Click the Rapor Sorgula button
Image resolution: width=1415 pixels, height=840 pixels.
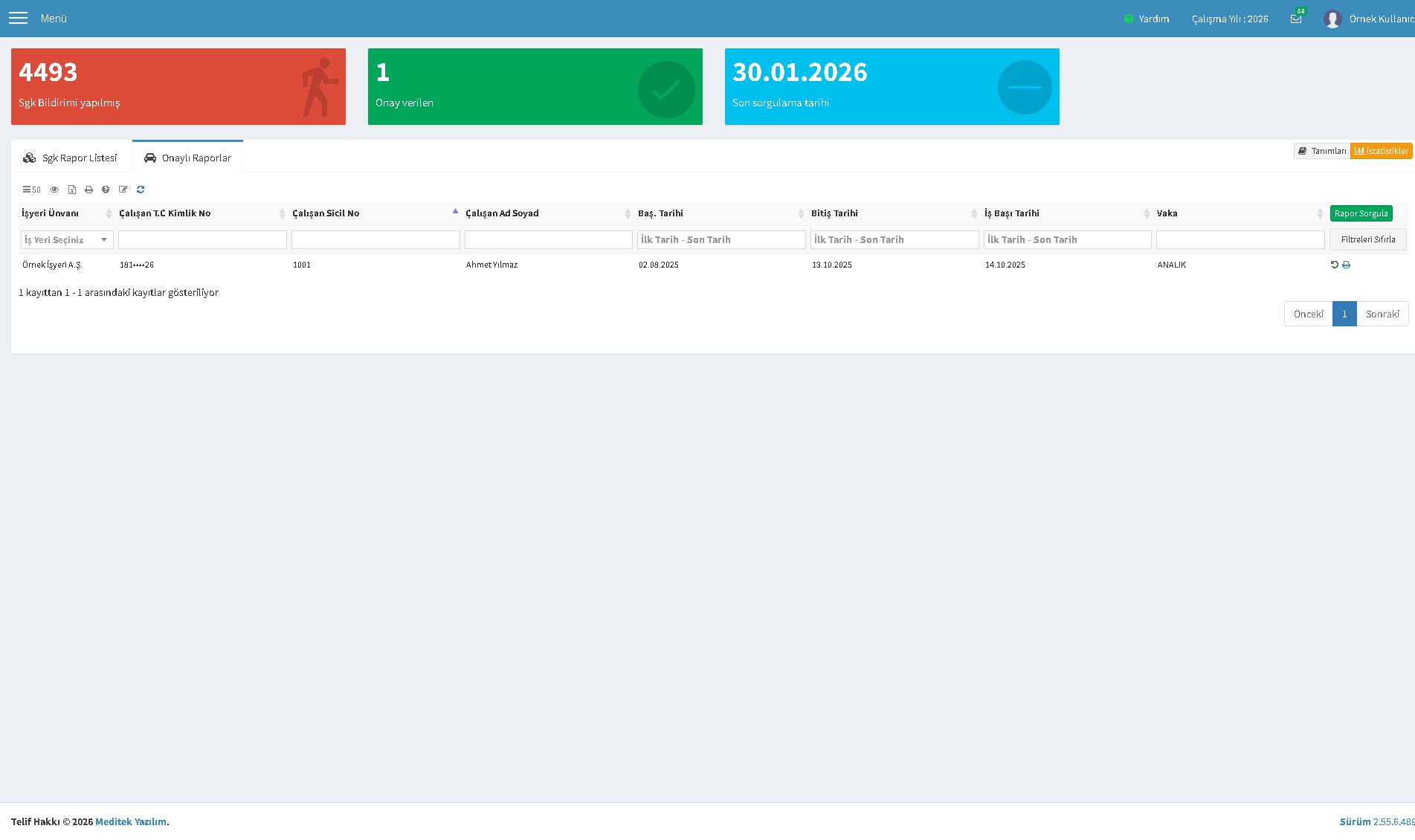pos(1361,213)
